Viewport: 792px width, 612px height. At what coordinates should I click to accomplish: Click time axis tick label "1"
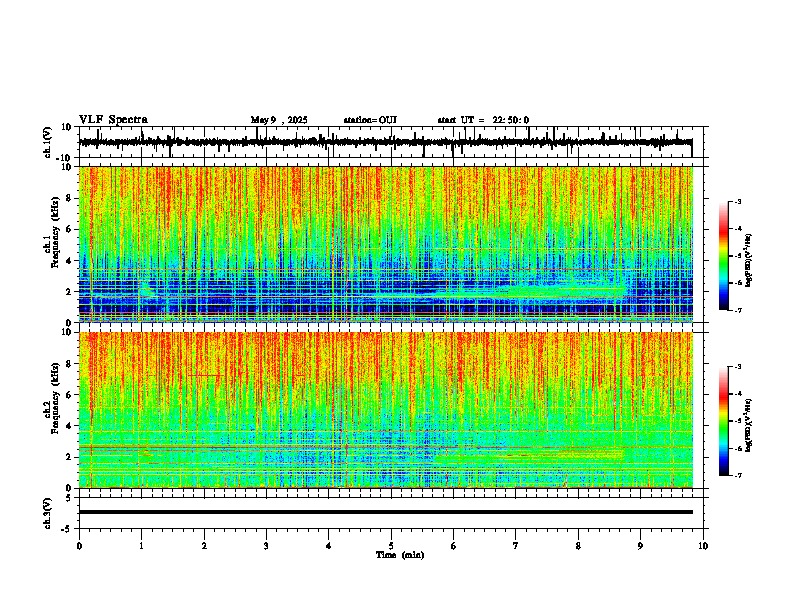point(141,546)
